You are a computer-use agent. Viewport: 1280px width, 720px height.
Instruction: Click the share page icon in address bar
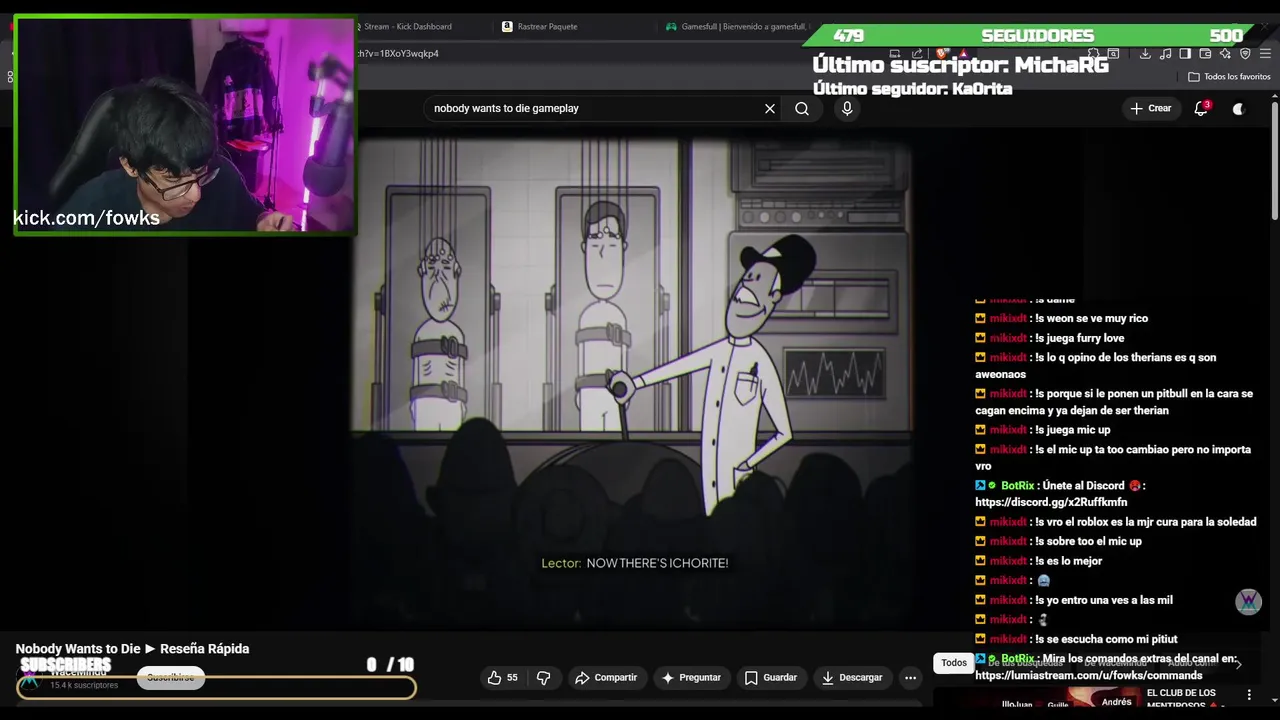point(917,53)
